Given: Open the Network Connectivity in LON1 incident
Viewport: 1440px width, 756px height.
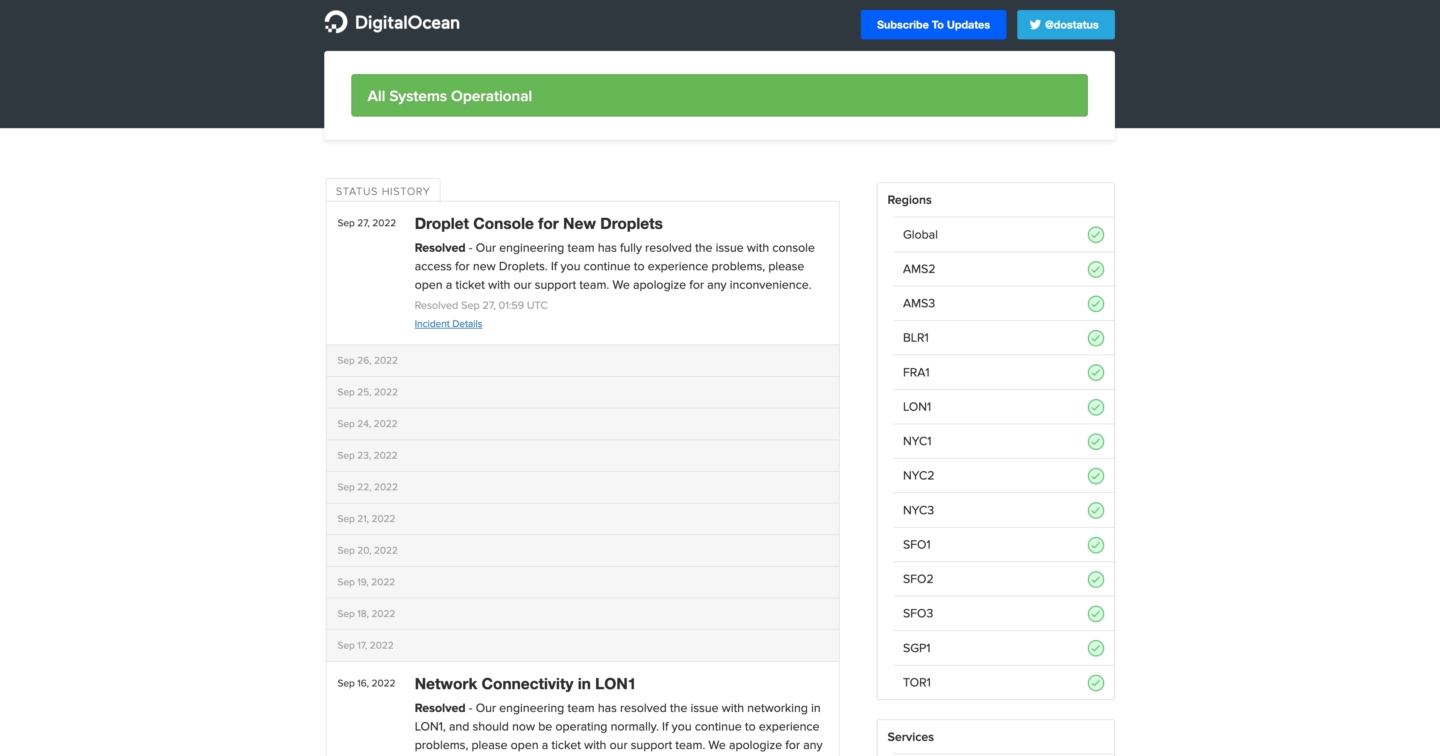Looking at the screenshot, I should (525, 684).
